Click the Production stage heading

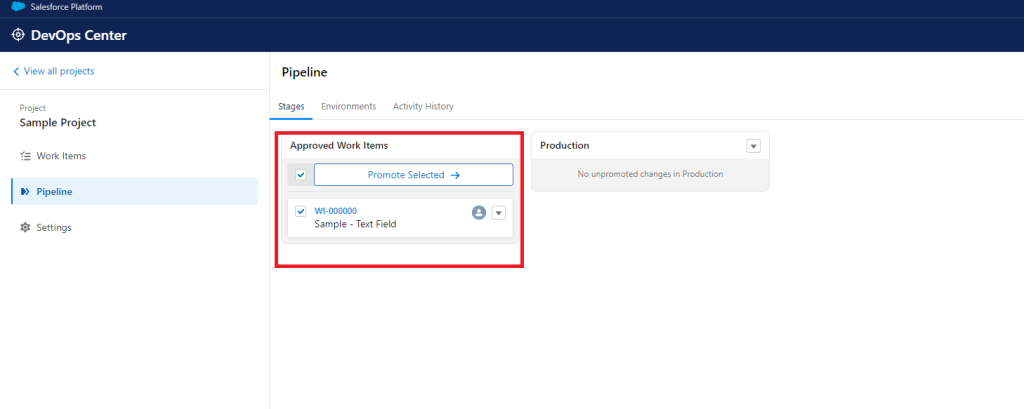pyautogui.click(x=565, y=146)
